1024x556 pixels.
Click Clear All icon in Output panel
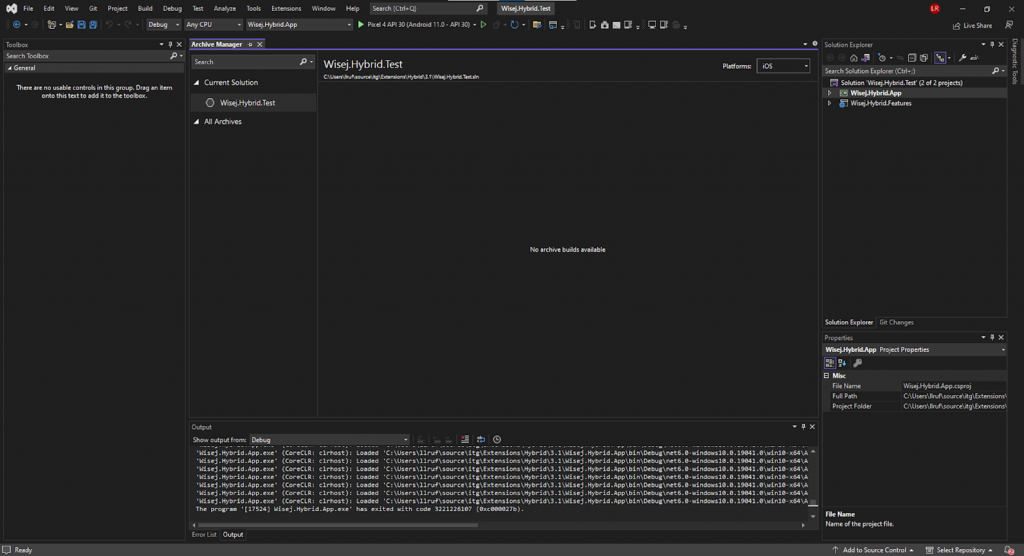pos(465,440)
